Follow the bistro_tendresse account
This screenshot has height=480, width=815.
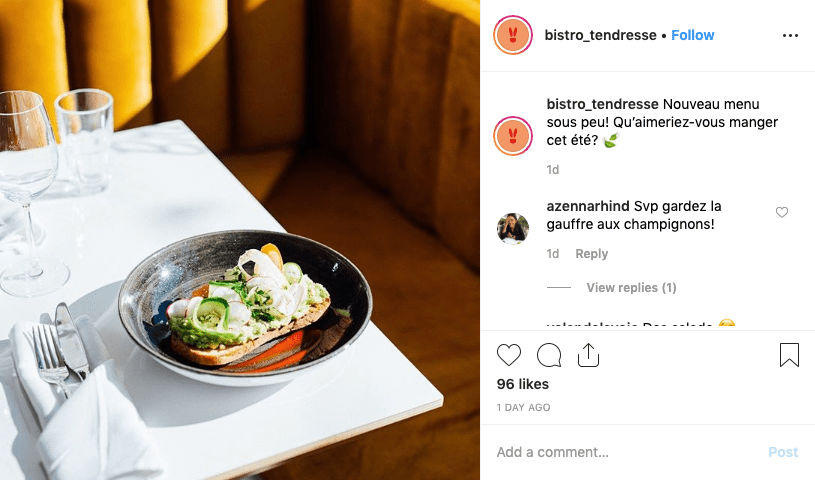pos(692,35)
